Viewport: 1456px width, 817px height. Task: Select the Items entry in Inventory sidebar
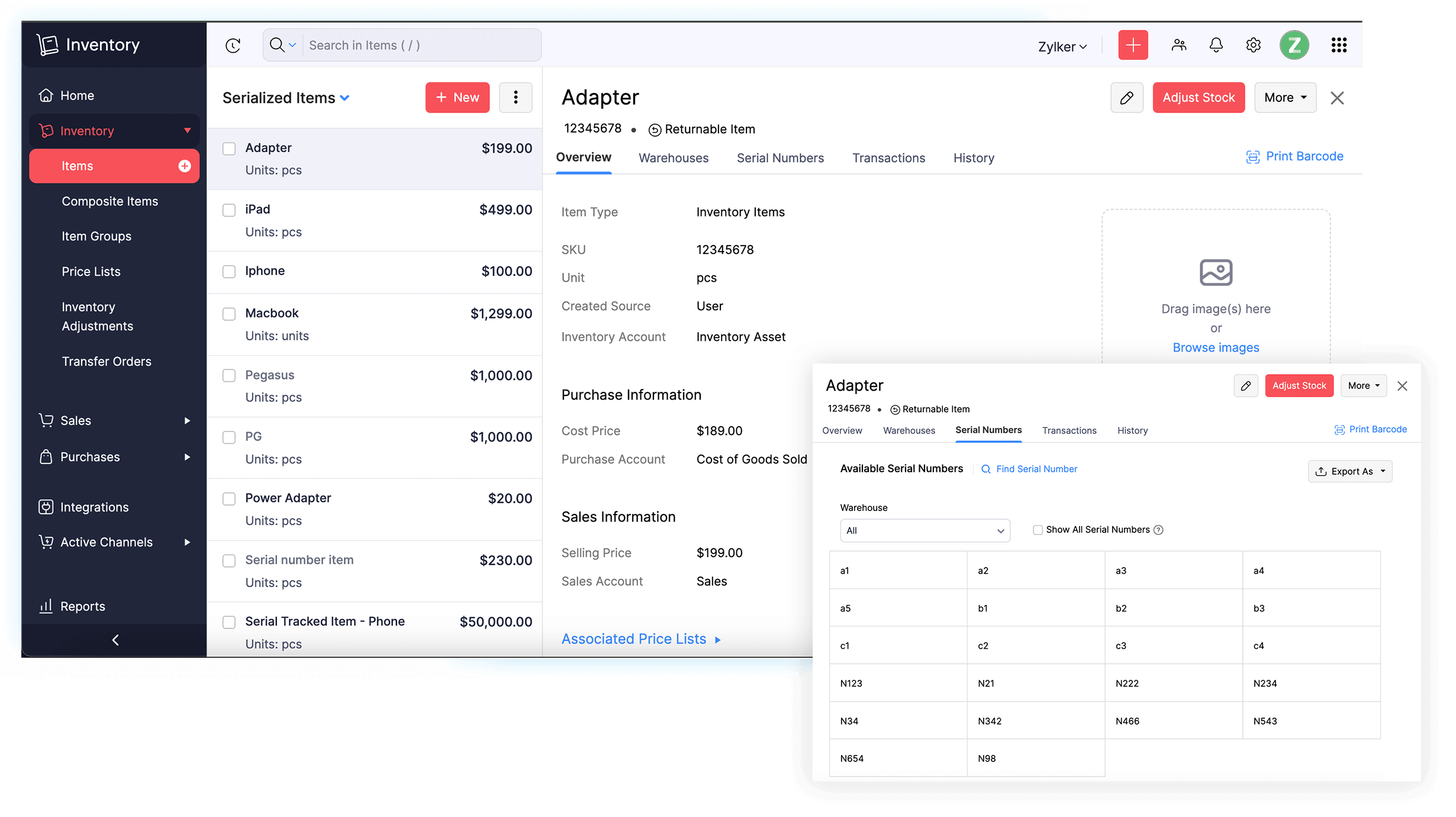tap(78, 166)
